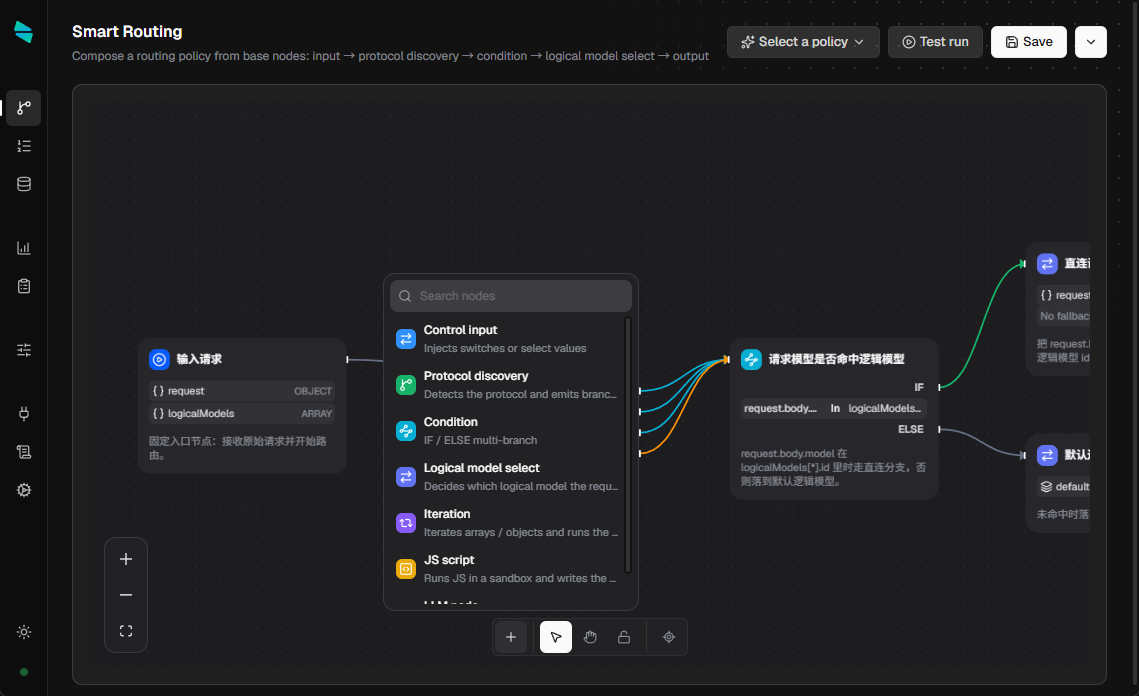Choose Condition node from list
The image size is (1139, 696).
pos(507,431)
